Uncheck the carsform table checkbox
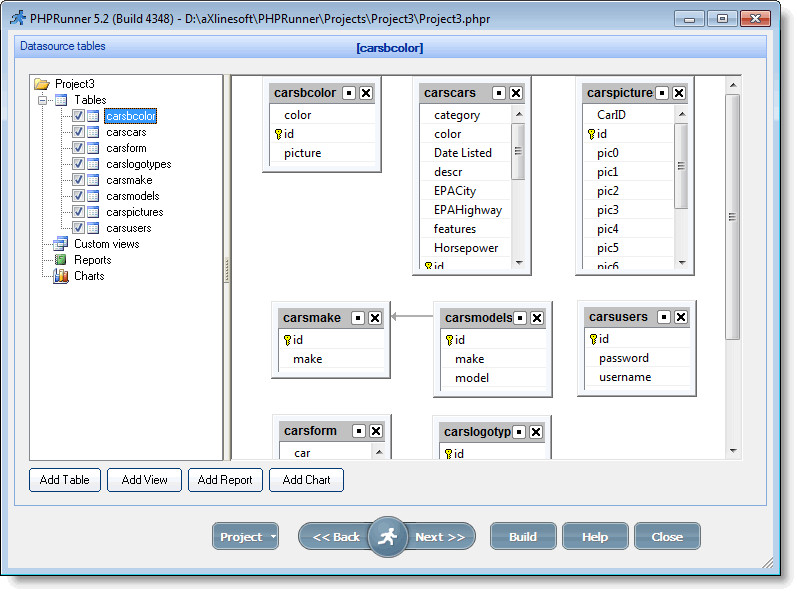 [78, 148]
